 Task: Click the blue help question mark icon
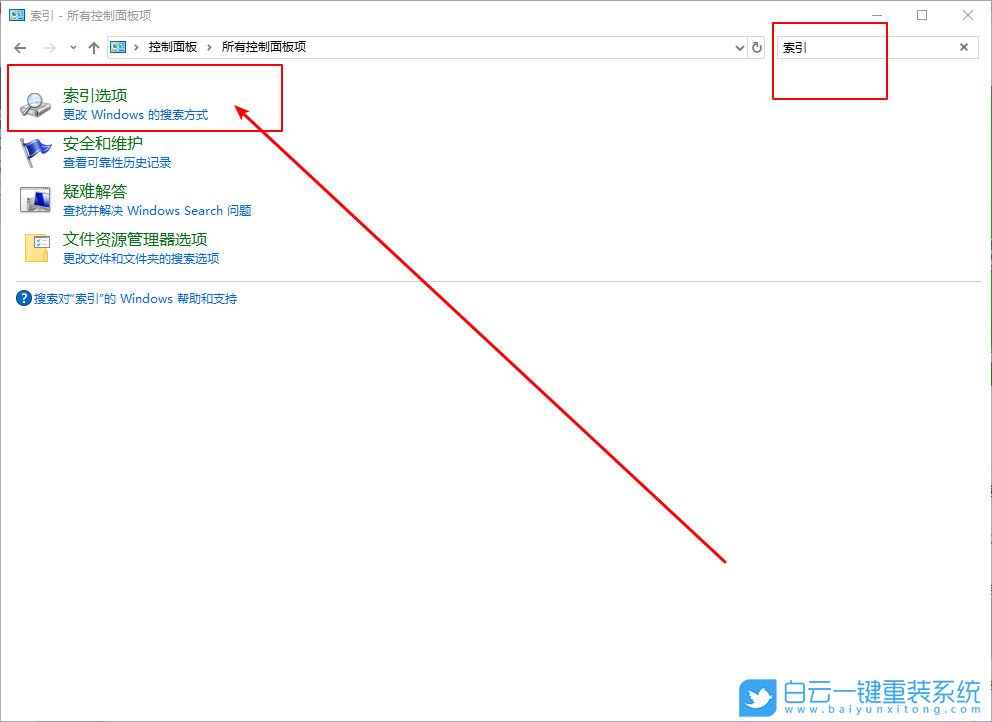tap(22, 297)
